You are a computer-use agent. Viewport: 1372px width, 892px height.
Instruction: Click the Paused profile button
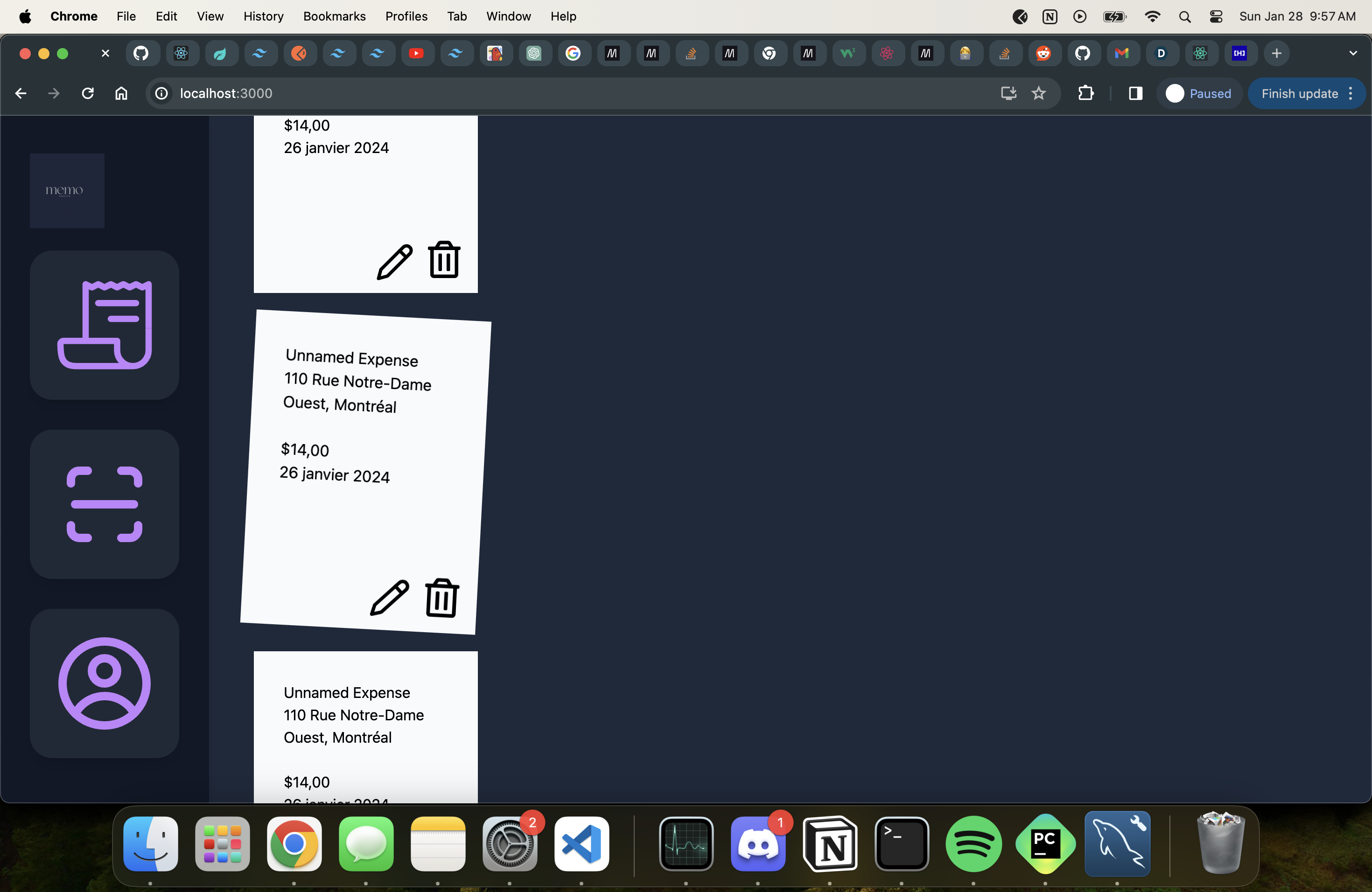(1199, 93)
